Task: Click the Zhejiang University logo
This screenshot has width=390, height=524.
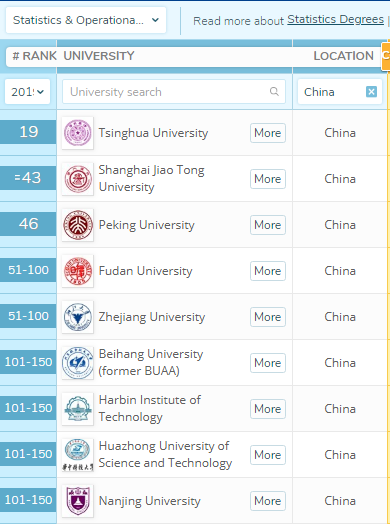Action: pos(78,317)
